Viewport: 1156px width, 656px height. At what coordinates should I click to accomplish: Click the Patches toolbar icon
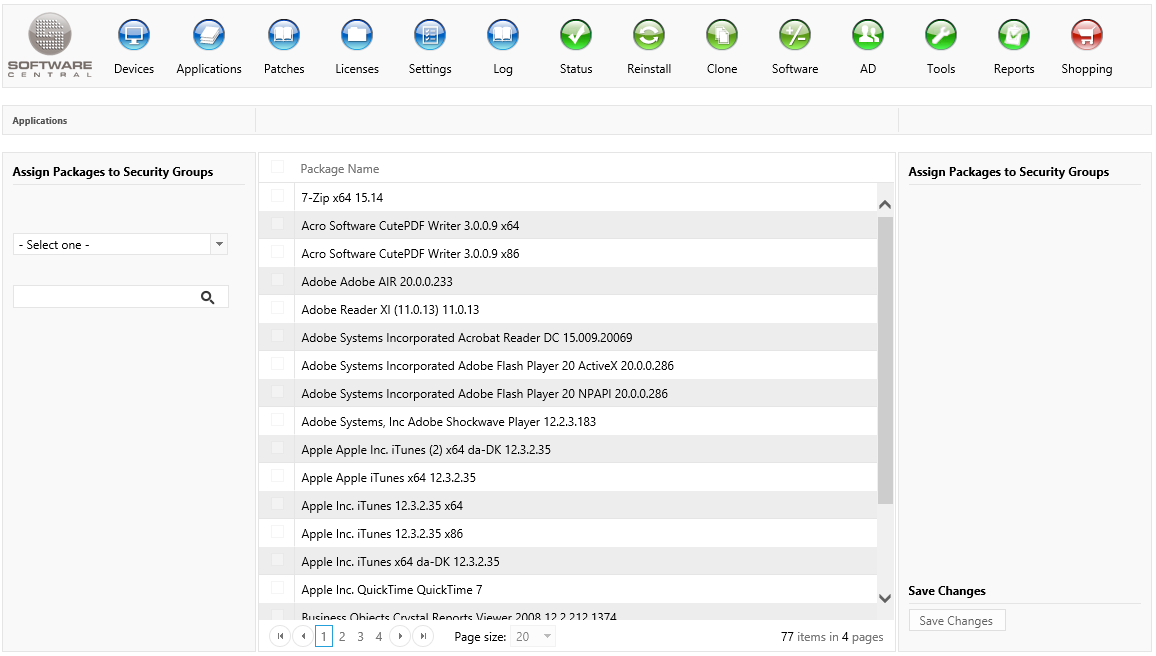pyautogui.click(x=284, y=36)
